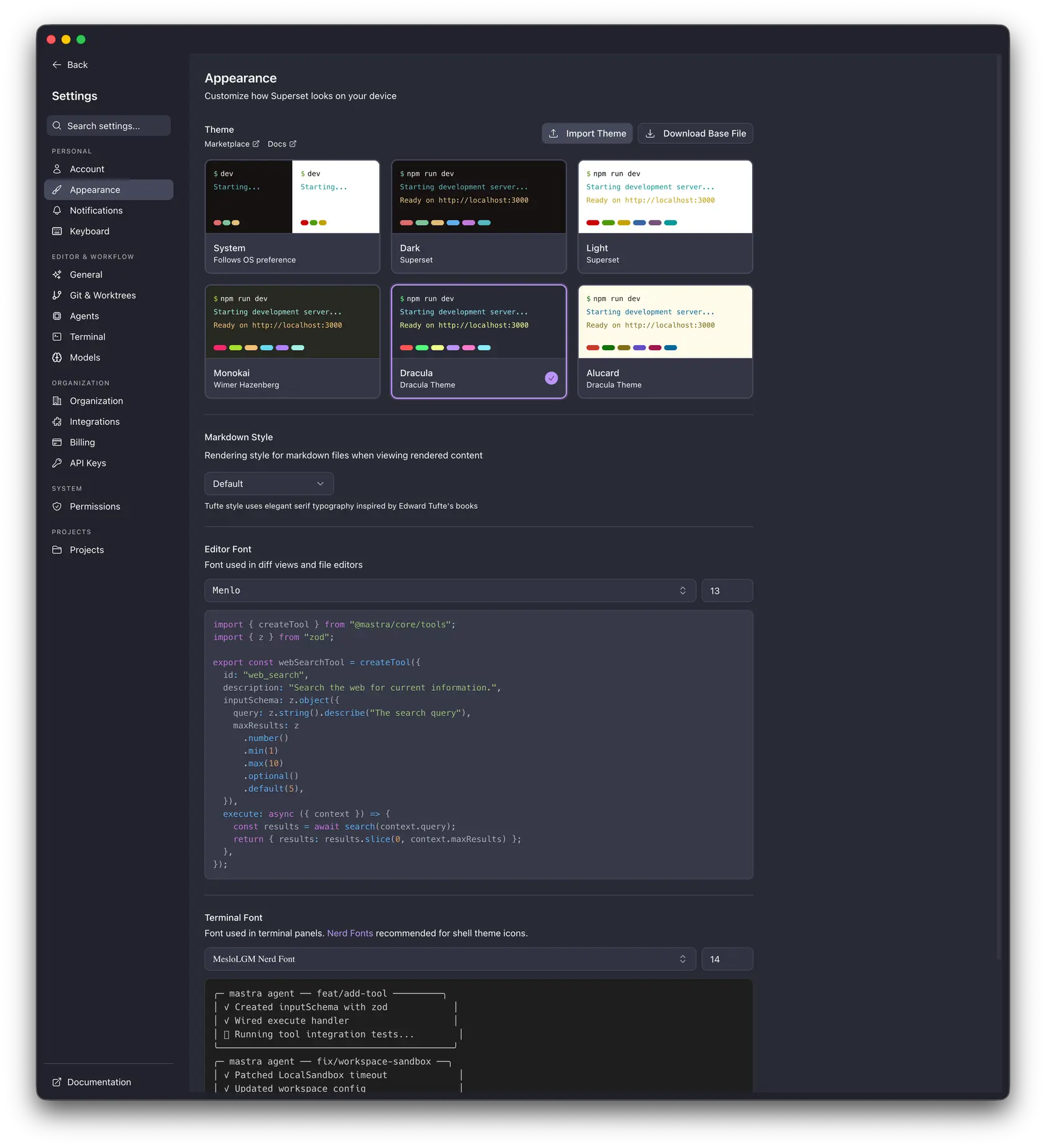
Task: Go to Keyboard settings
Action: pos(109,231)
